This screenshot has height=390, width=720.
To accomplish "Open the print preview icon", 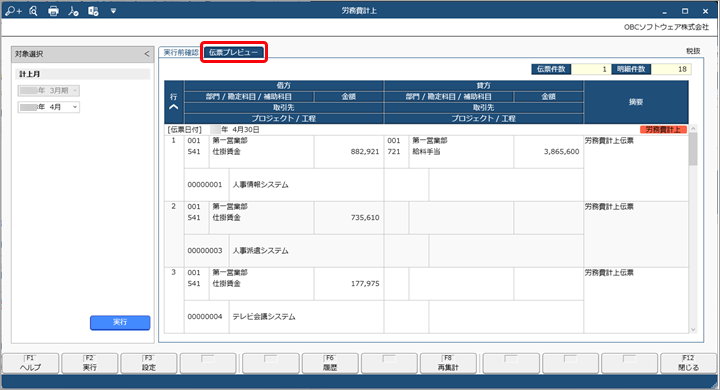I will pos(33,11).
